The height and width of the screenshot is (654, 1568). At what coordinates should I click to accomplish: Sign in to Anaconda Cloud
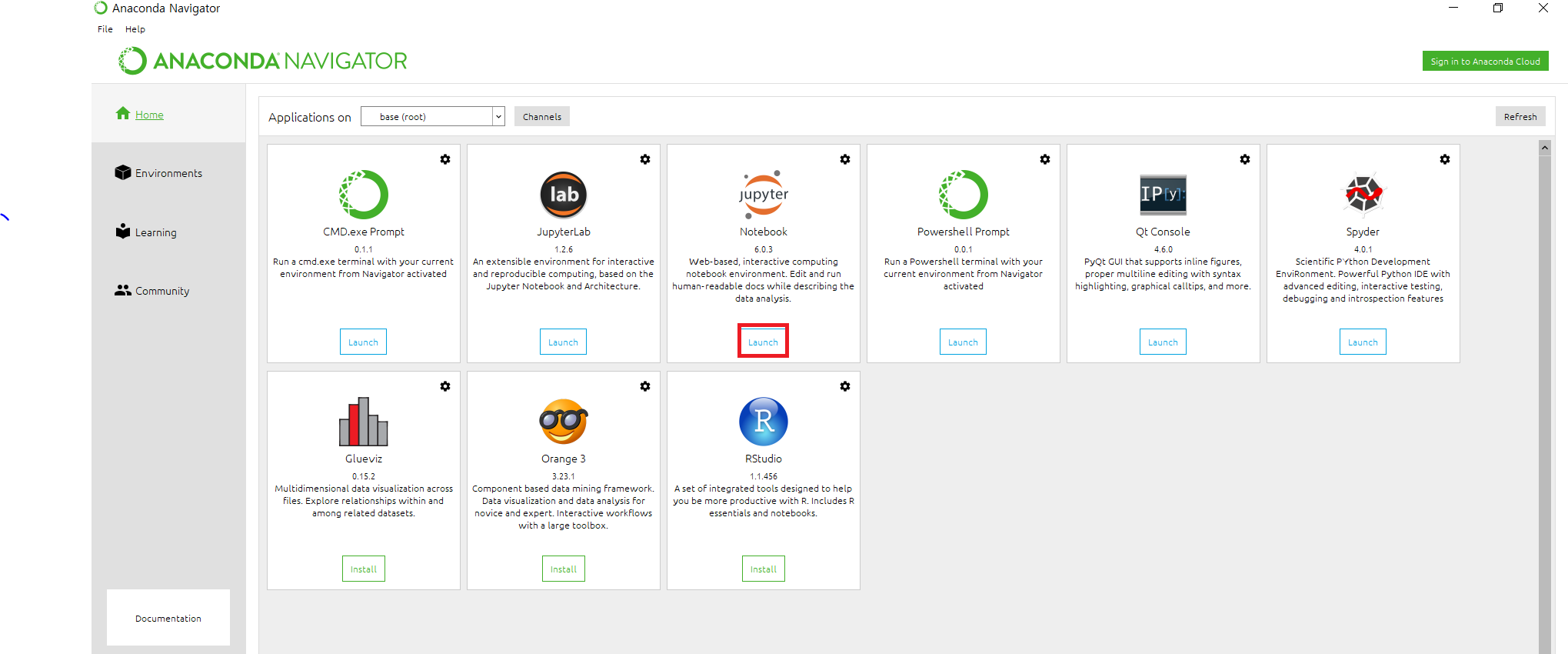1486,61
